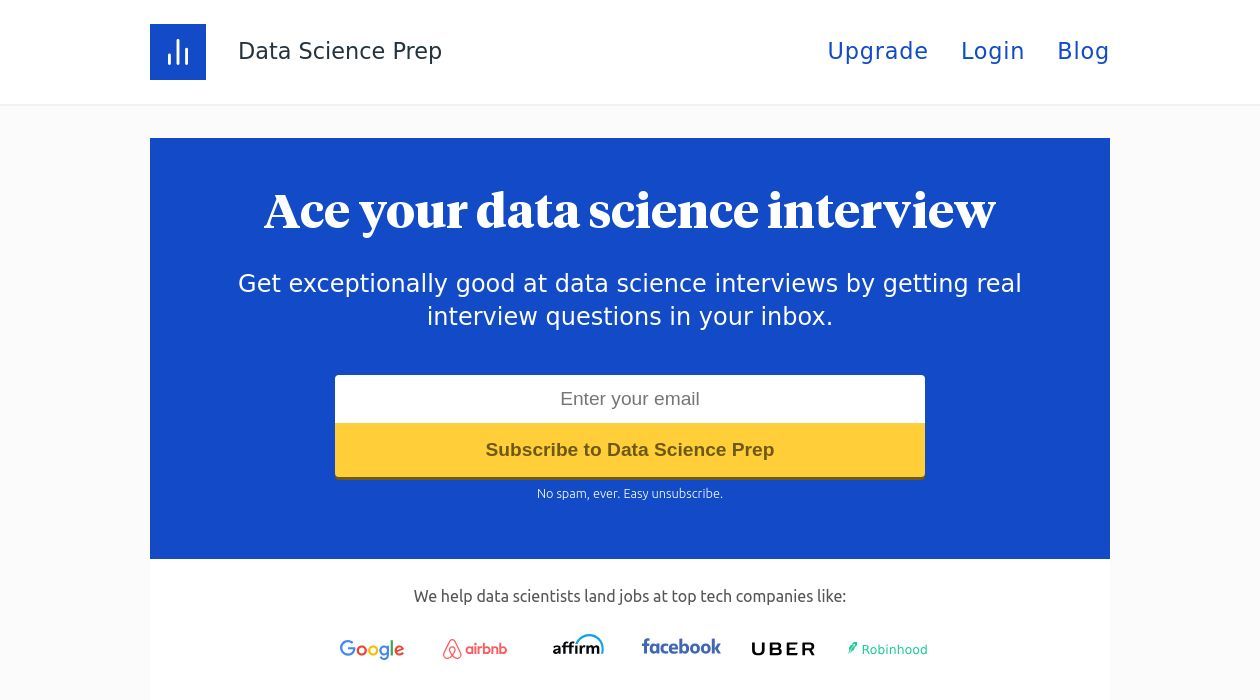
Task: Click the Affirm logo
Action: 578,646
